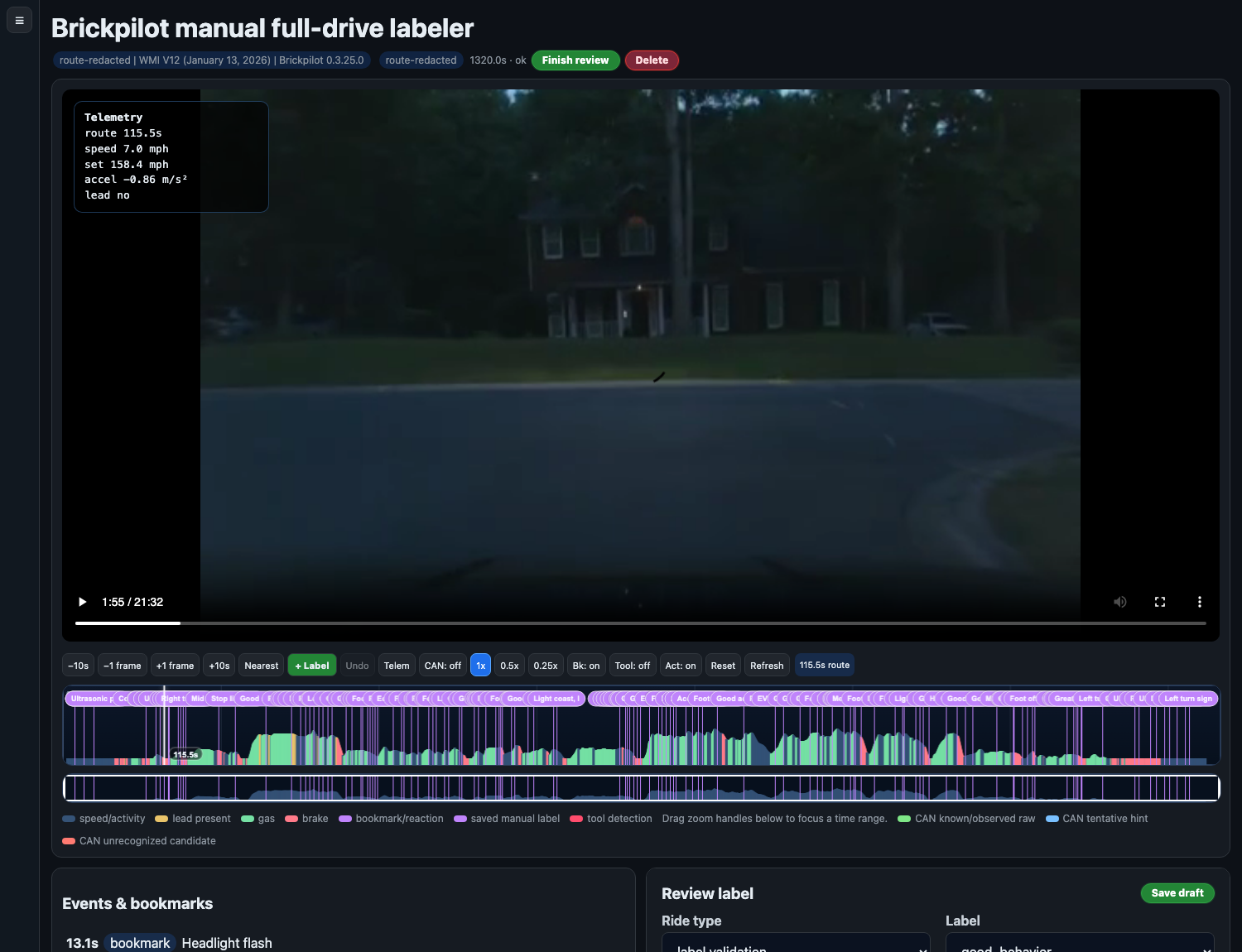Jump back with −10s button
This screenshot has height=952, width=1242.
[x=78, y=666]
